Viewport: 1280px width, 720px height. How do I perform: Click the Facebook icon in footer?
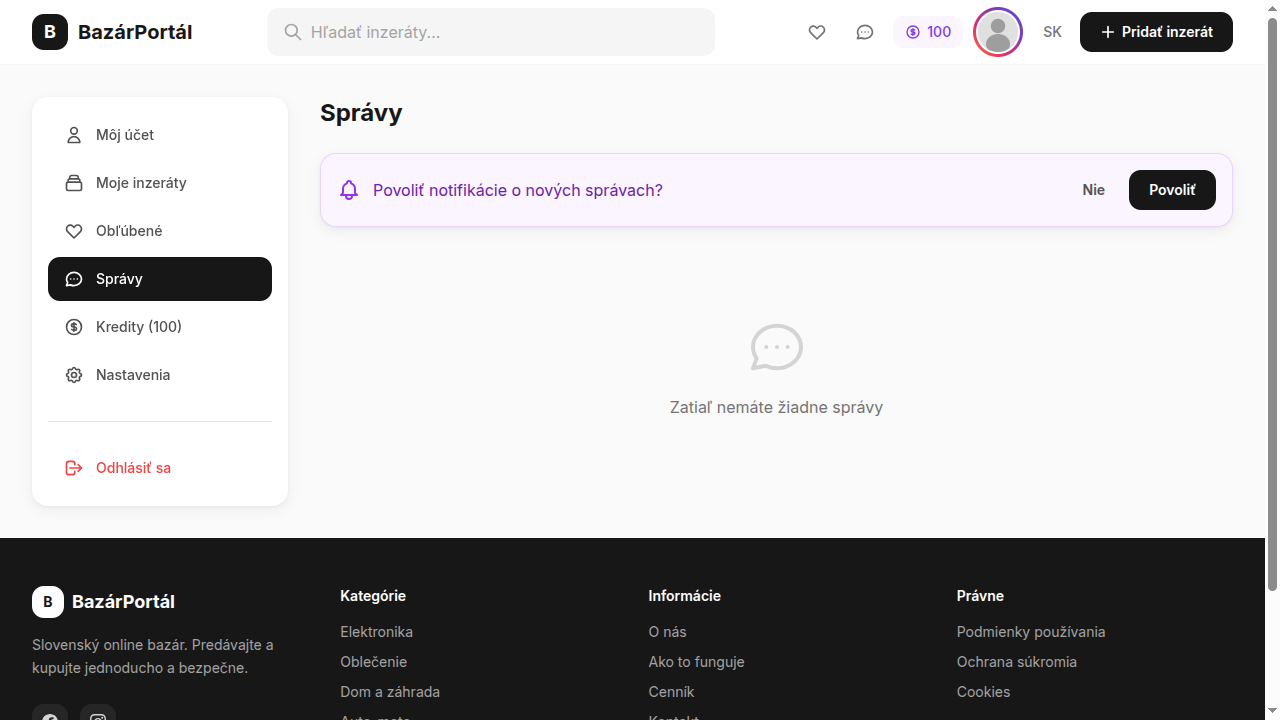[x=50, y=714]
